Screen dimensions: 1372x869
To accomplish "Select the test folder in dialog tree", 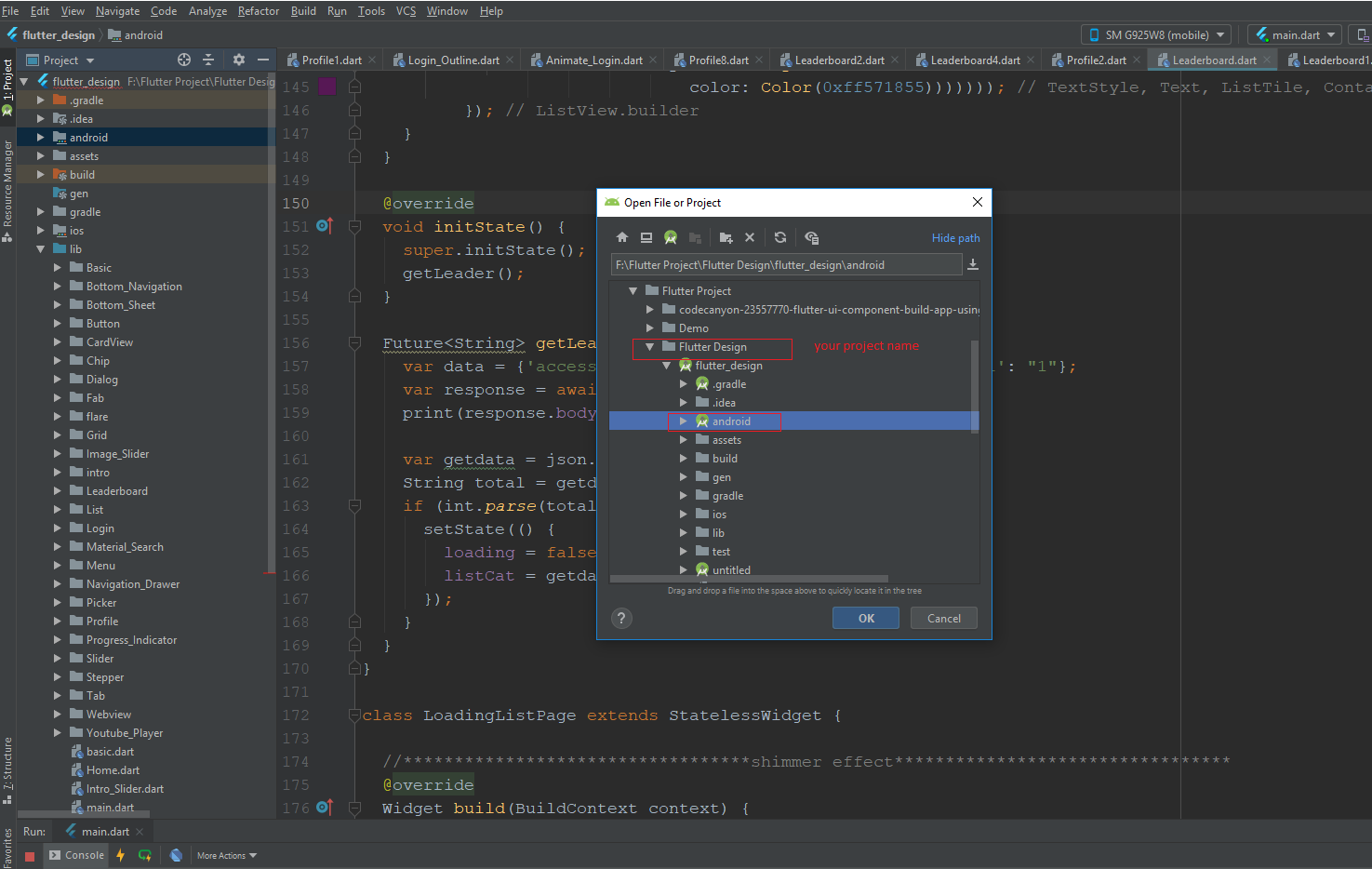I will coord(721,552).
